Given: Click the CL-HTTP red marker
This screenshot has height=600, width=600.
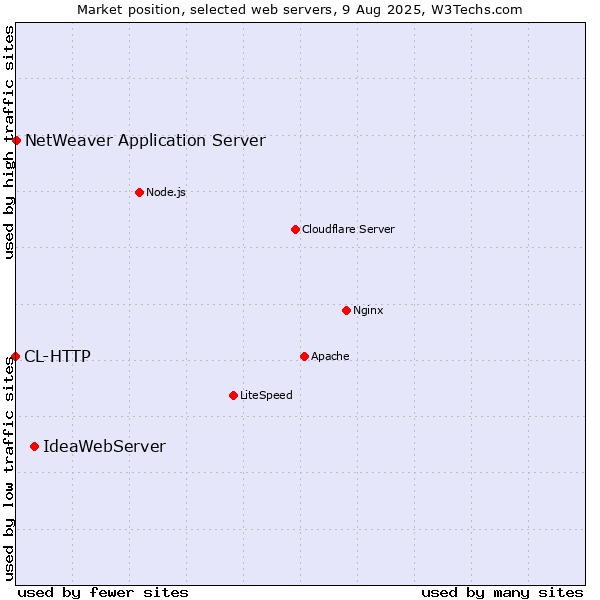Looking at the screenshot, I should [x=15, y=356].
